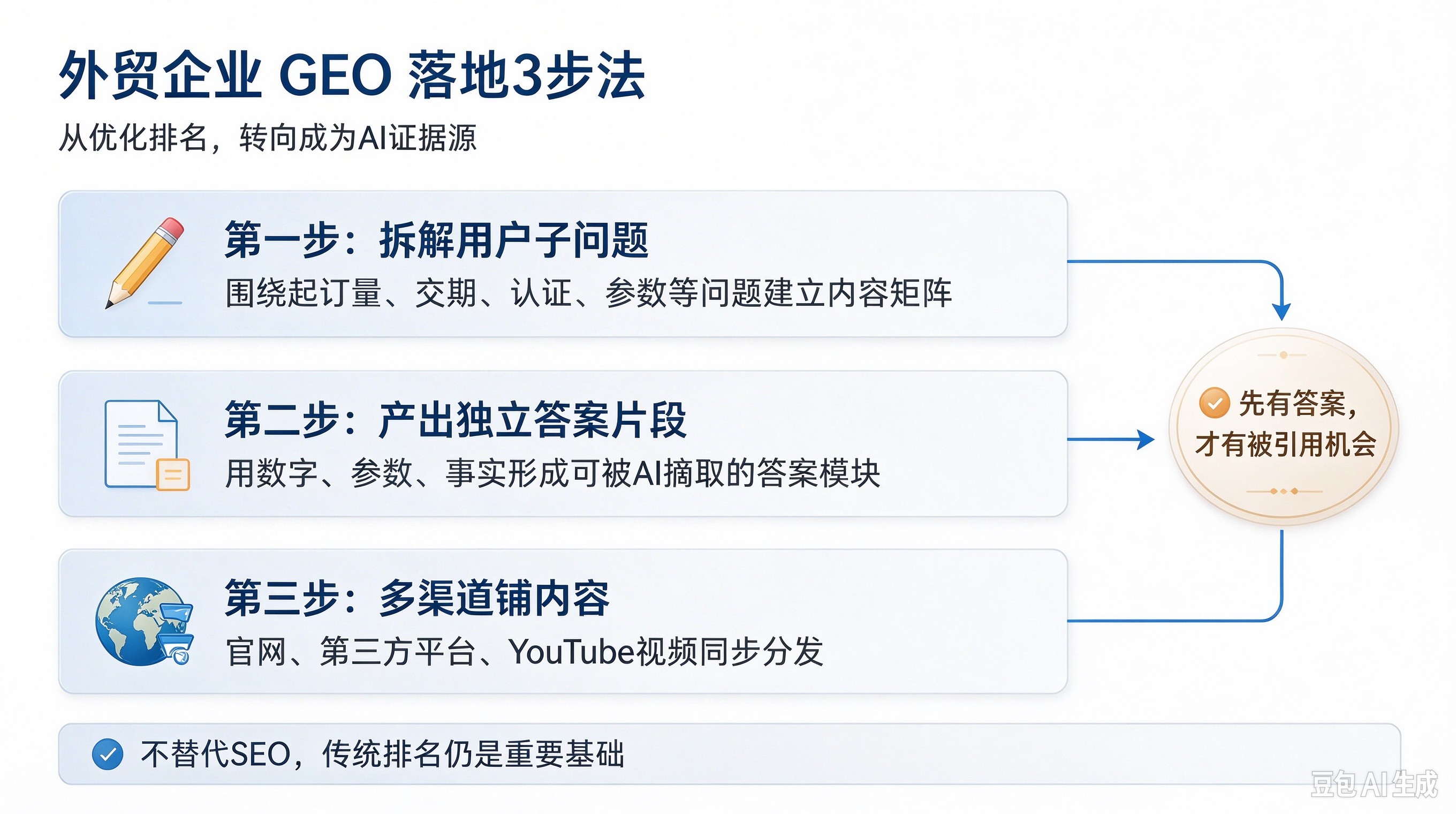Click the 官网、第三方平台、YouTube视频同步分发 line
The width and height of the screenshot is (1456, 814).
click(524, 651)
